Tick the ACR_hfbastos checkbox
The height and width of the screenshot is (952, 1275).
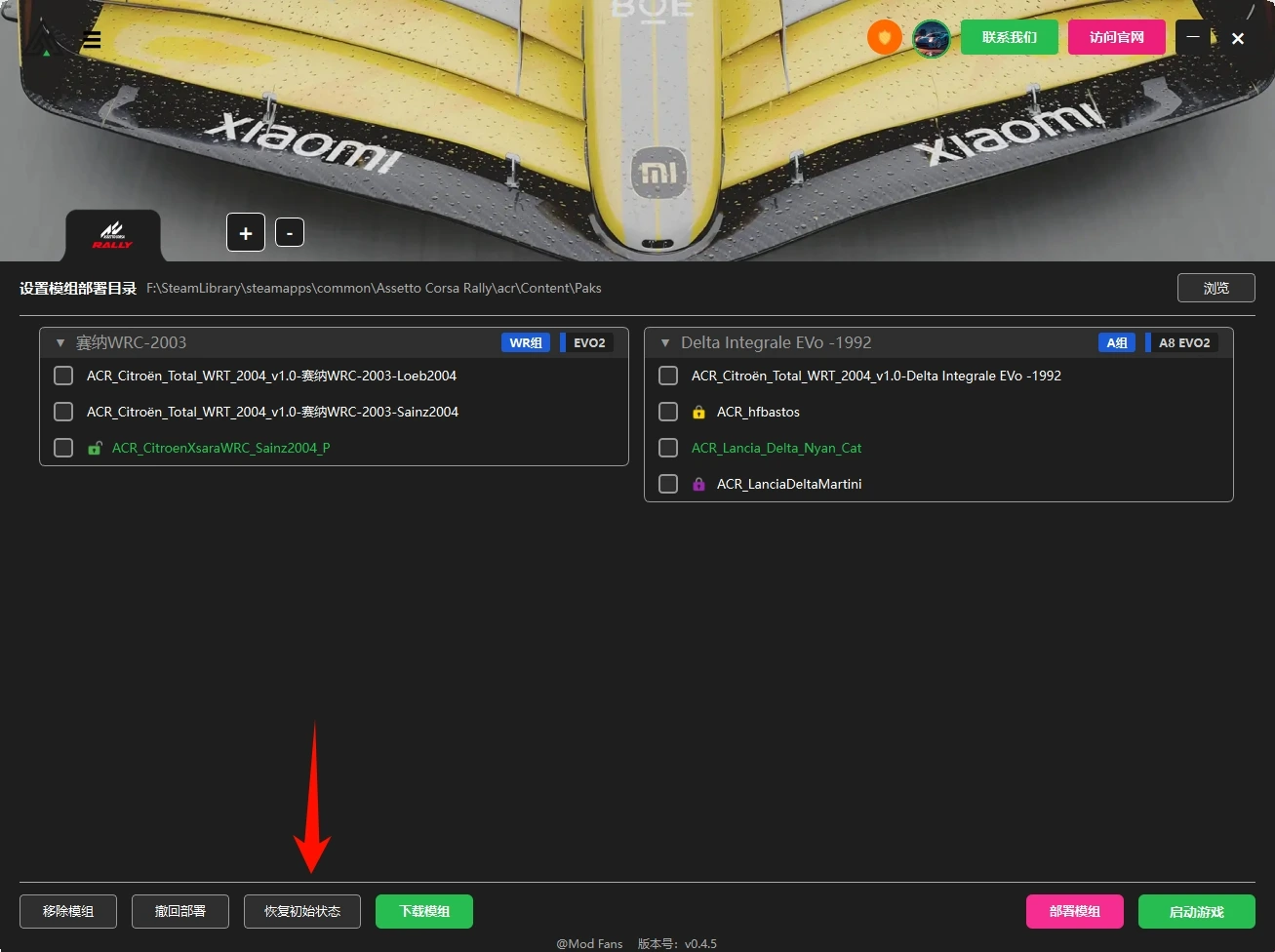click(668, 412)
